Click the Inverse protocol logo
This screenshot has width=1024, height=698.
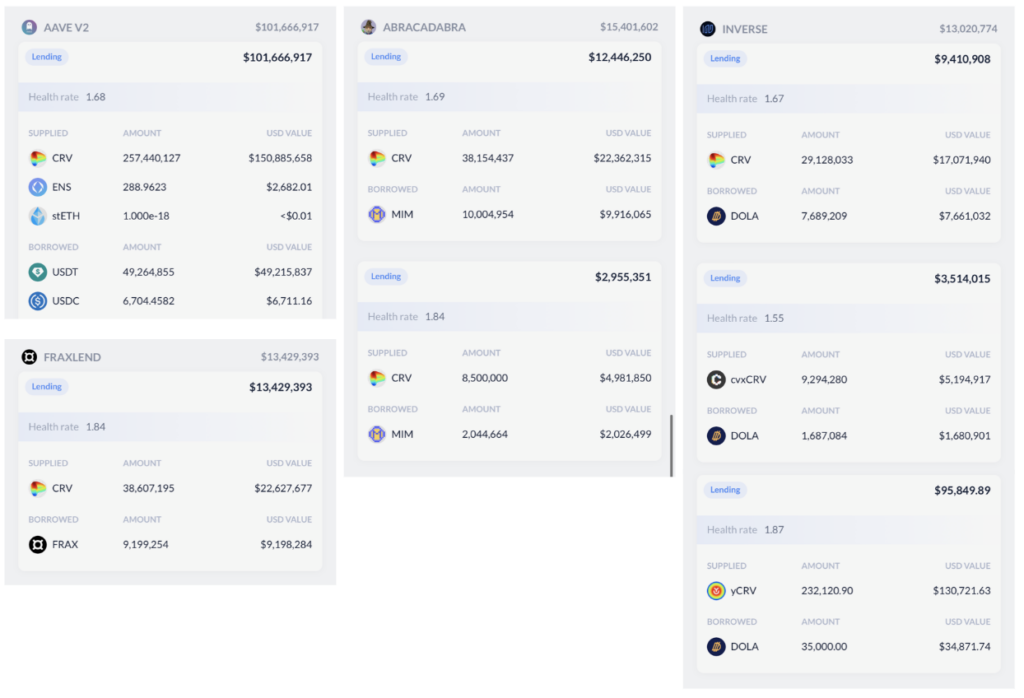[707, 29]
